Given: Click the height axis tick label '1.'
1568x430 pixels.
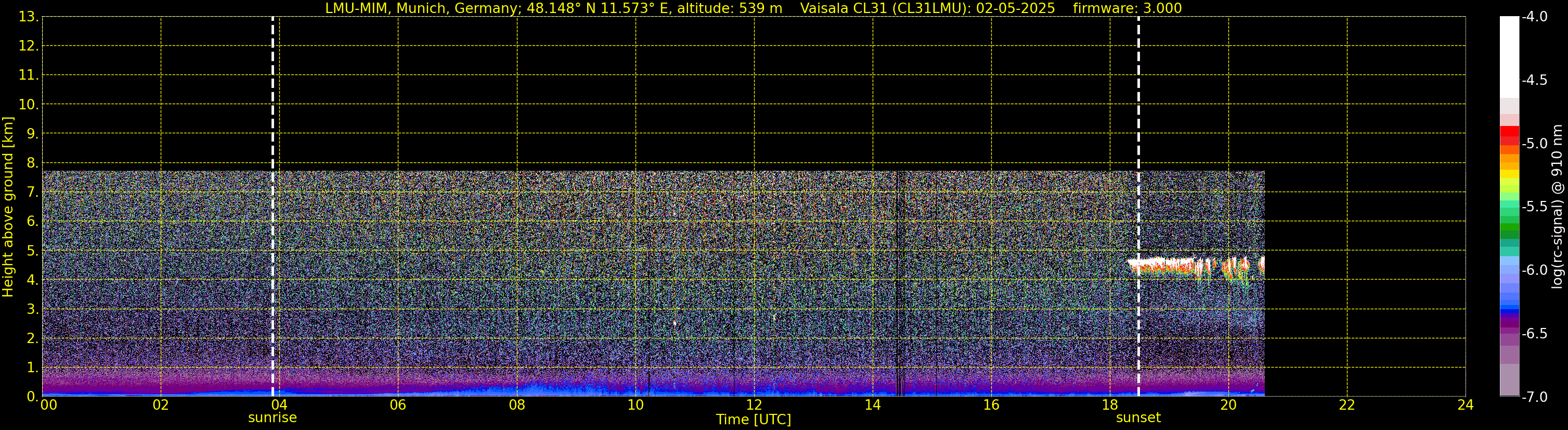Looking at the screenshot, I should (x=32, y=367).
